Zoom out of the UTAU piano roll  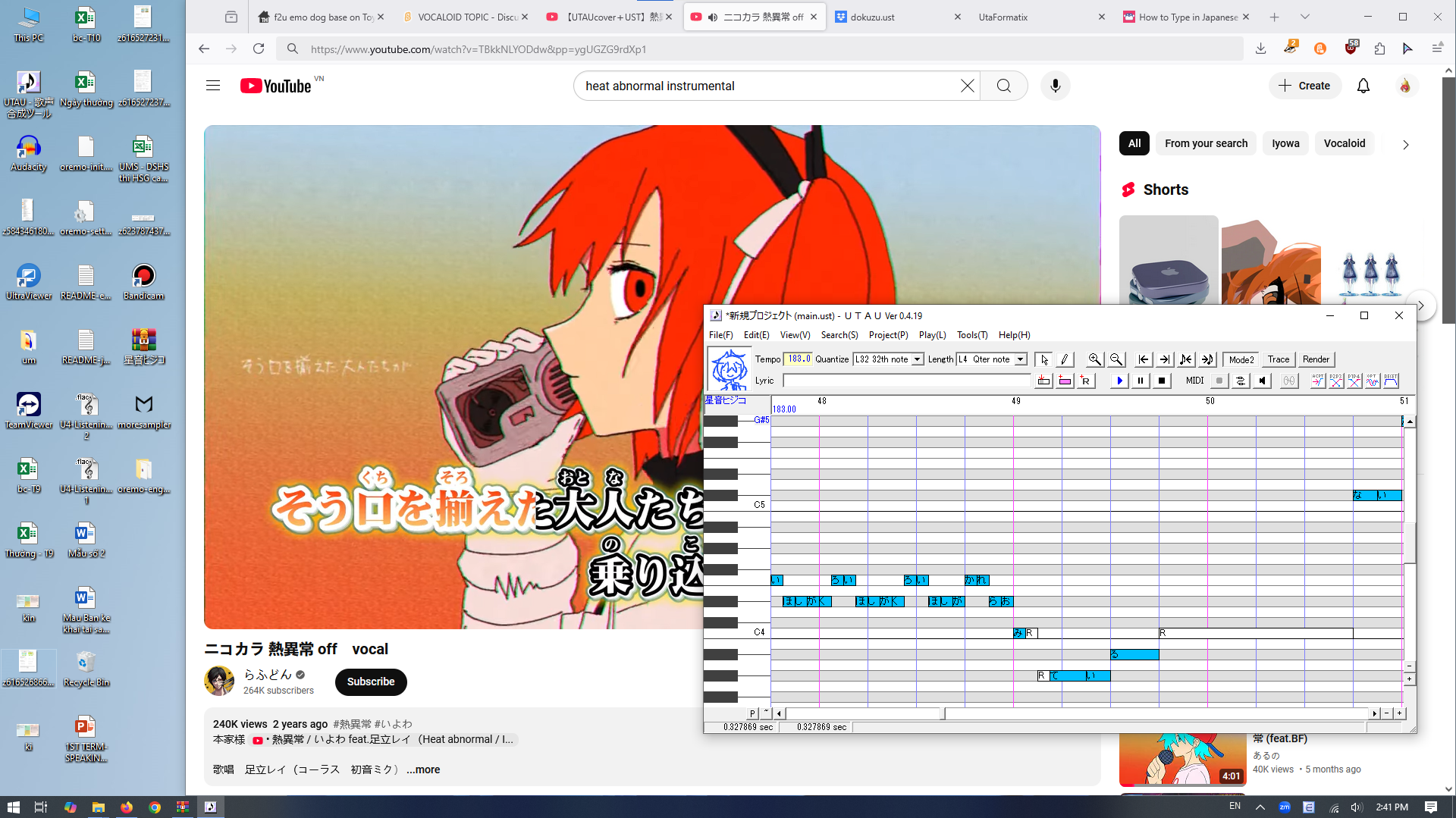tap(1116, 359)
